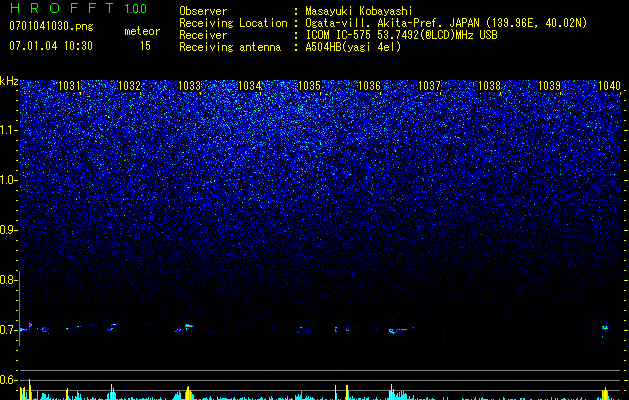Click the 1039 time marker
This screenshot has width=629, height=400.
click(549, 86)
